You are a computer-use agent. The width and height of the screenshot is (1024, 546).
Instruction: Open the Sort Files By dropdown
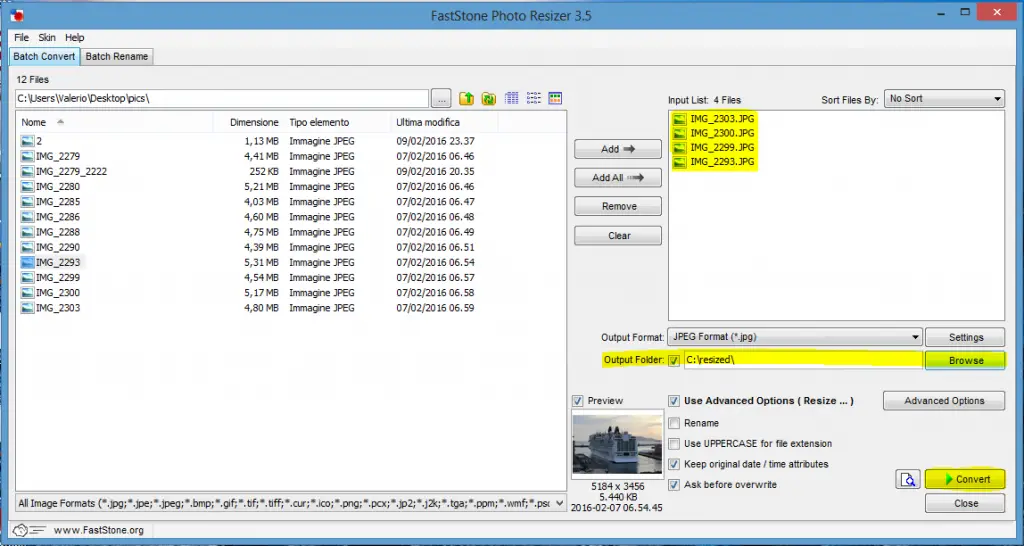tap(944, 99)
